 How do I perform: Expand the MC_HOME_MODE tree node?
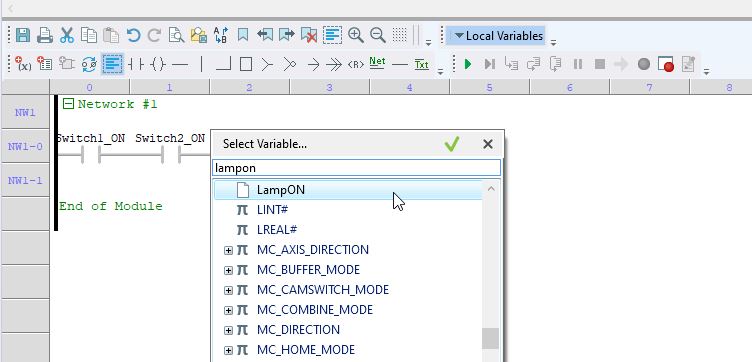pos(228,350)
